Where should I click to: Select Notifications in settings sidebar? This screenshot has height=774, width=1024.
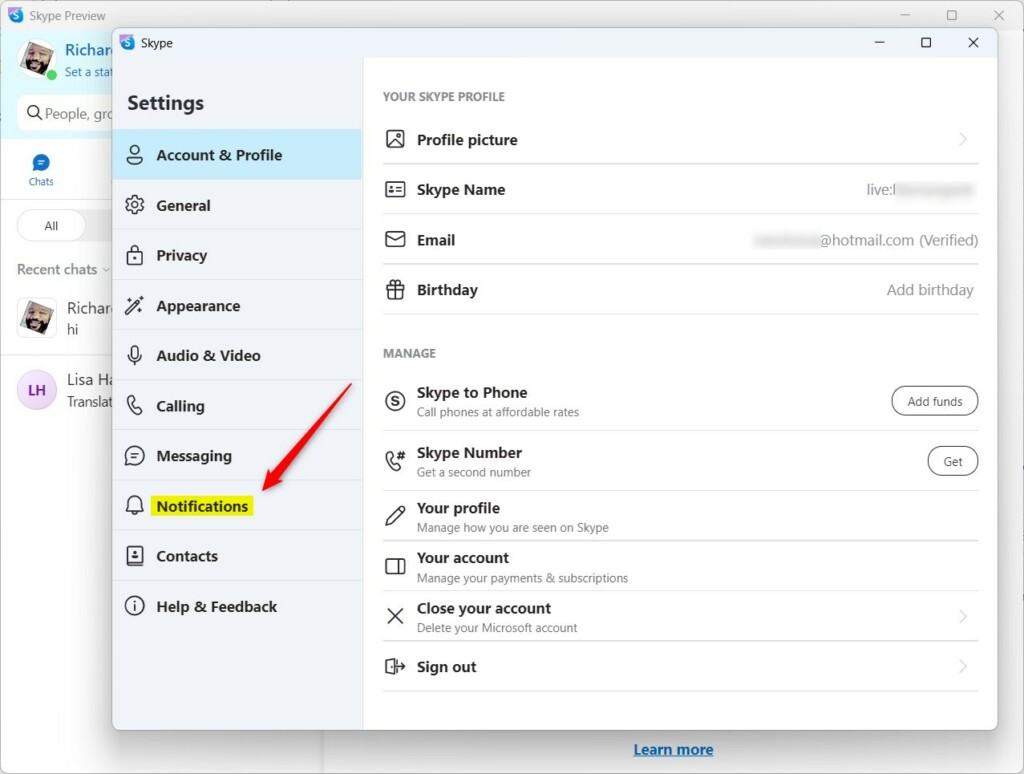pos(237,506)
